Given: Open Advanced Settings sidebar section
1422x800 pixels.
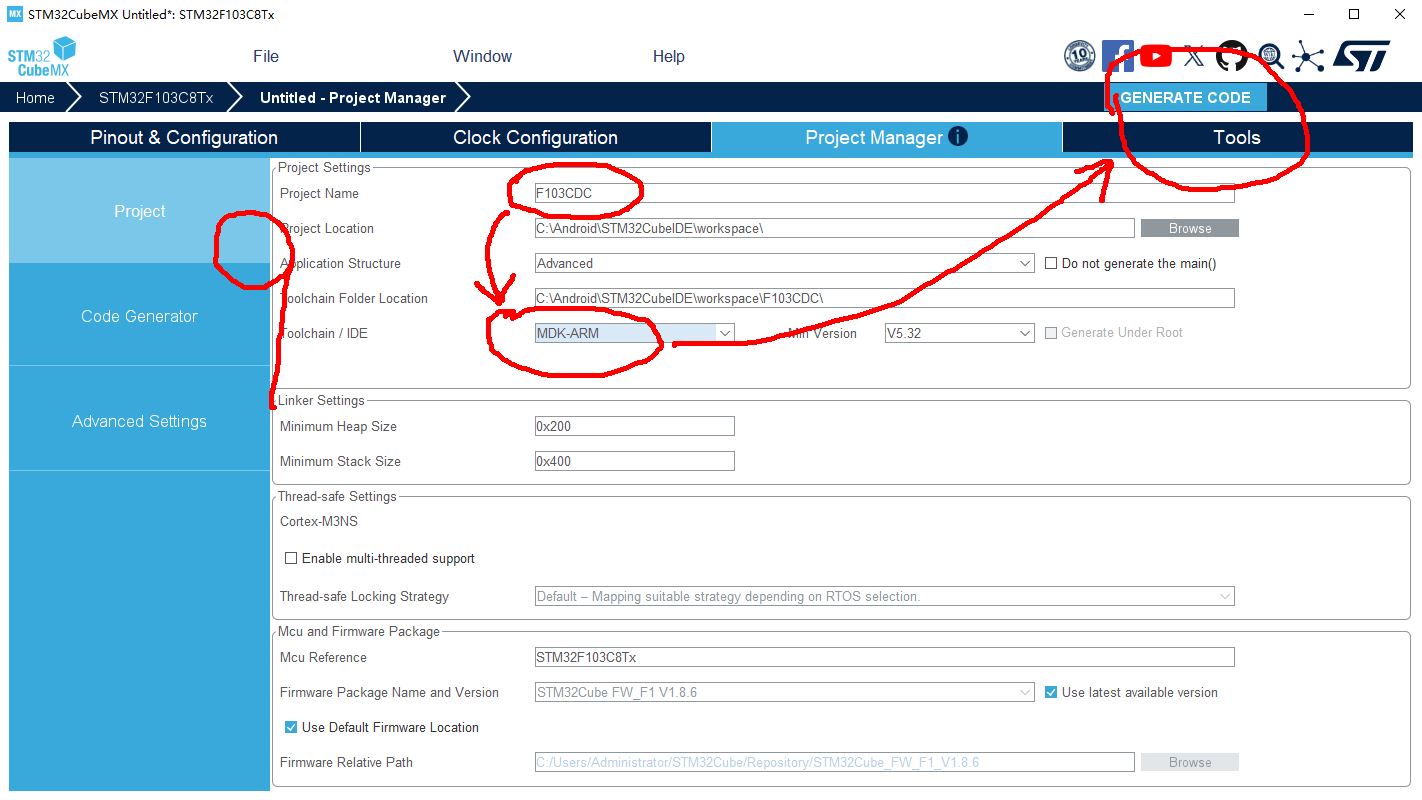Looking at the screenshot, I should [140, 421].
